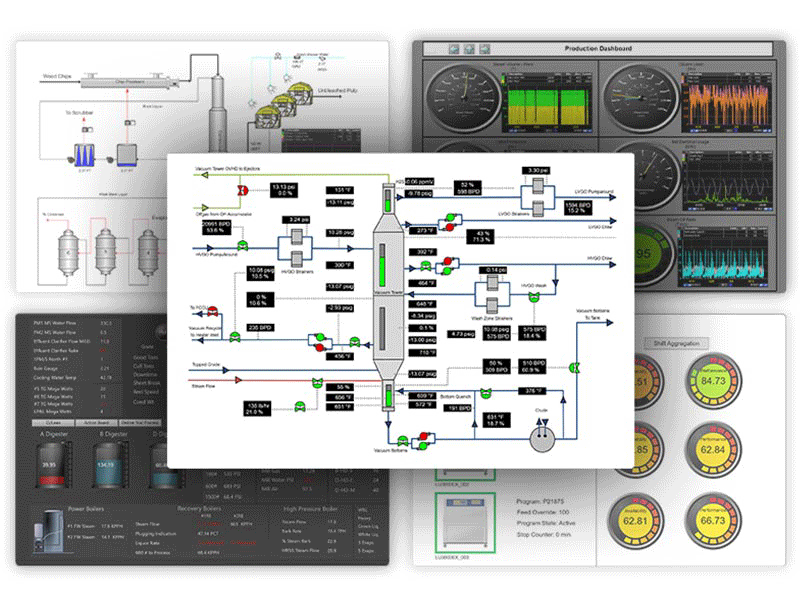Click the 13.13 psi readout box
This screenshot has height=604, width=800.
[x=283, y=190]
